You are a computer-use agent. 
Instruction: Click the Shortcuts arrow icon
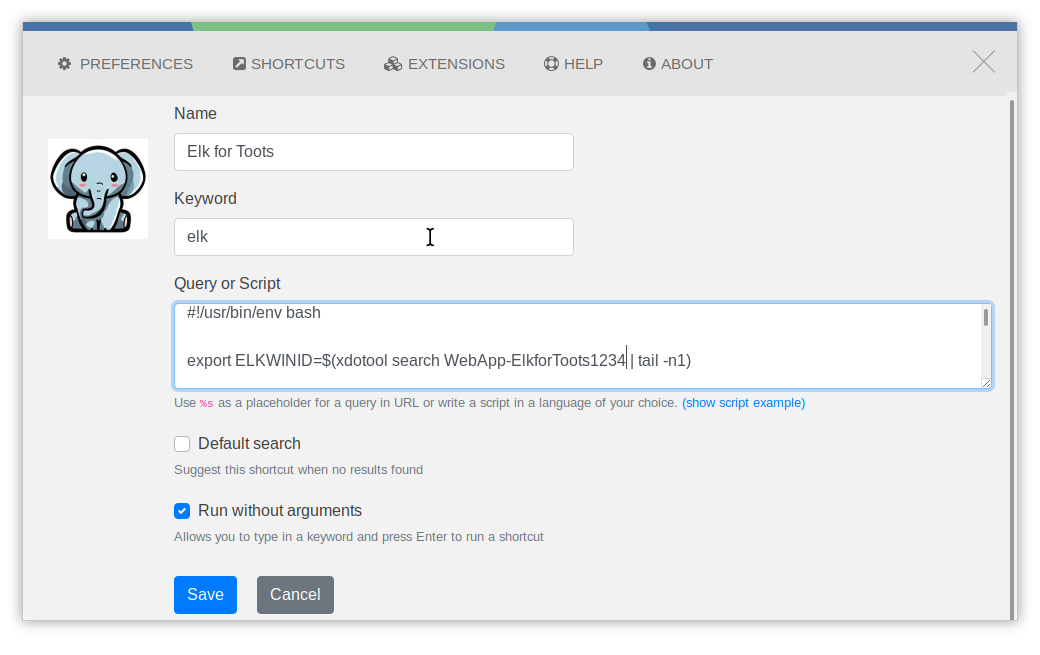point(239,64)
